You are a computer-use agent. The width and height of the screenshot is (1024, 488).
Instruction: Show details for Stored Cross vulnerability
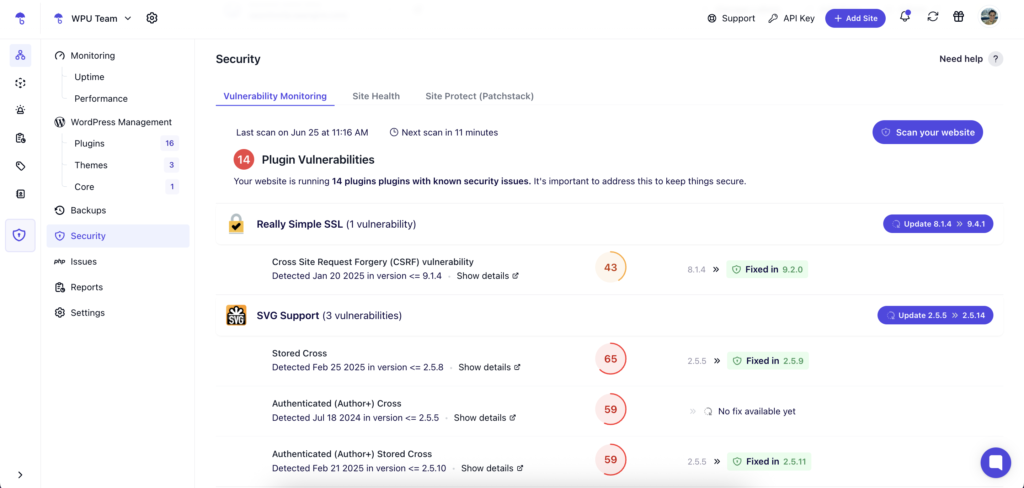(x=489, y=367)
